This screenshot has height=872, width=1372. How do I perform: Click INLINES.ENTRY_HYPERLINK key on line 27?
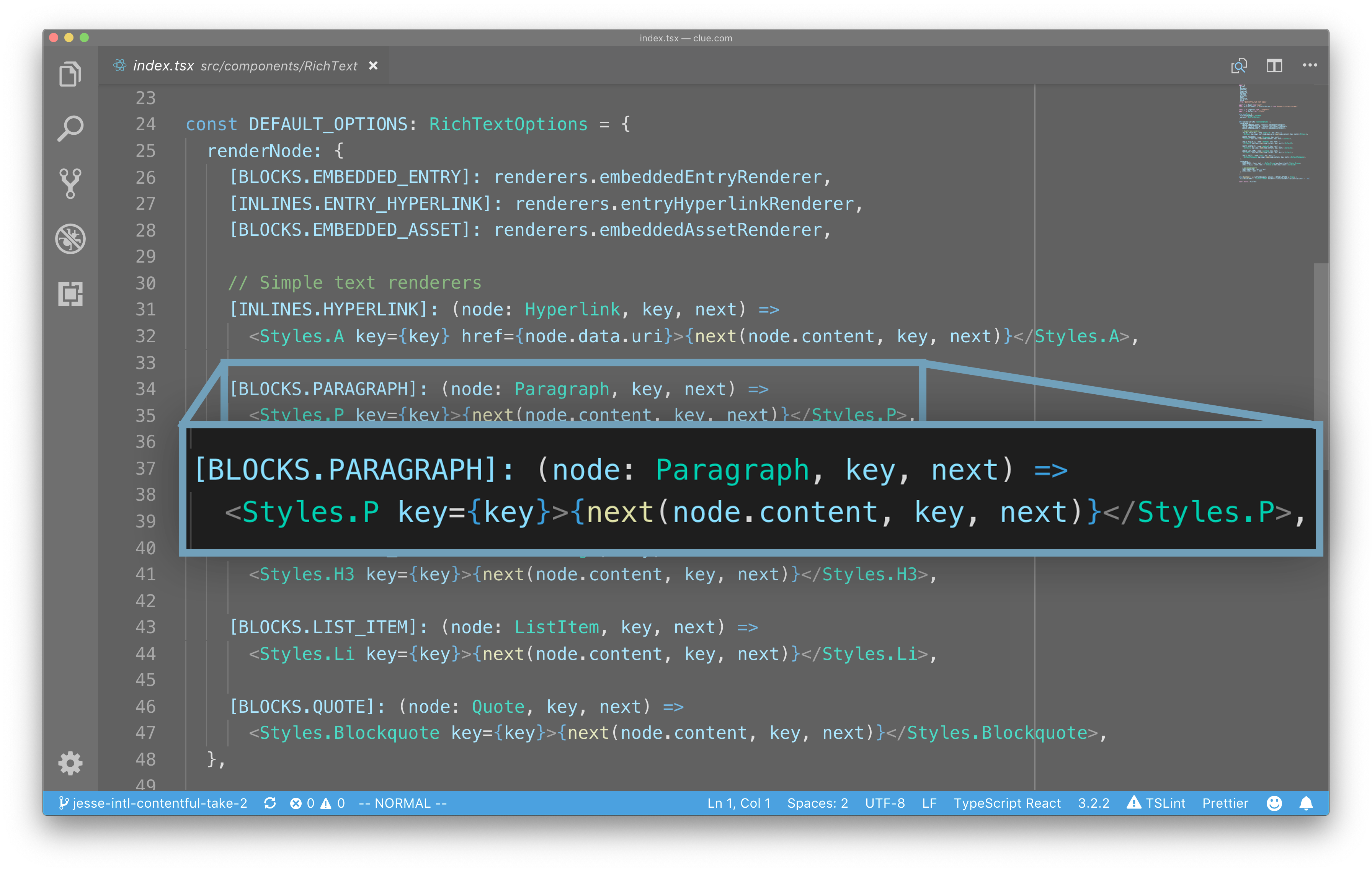coord(360,204)
